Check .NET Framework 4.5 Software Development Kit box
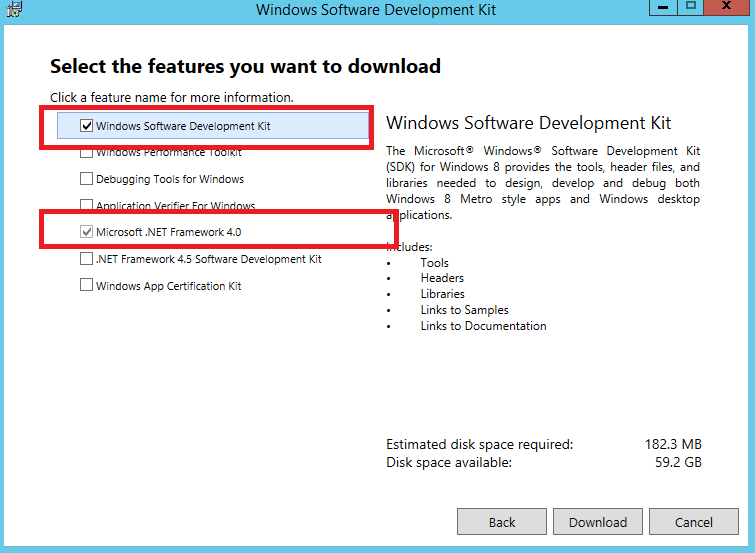 86,259
